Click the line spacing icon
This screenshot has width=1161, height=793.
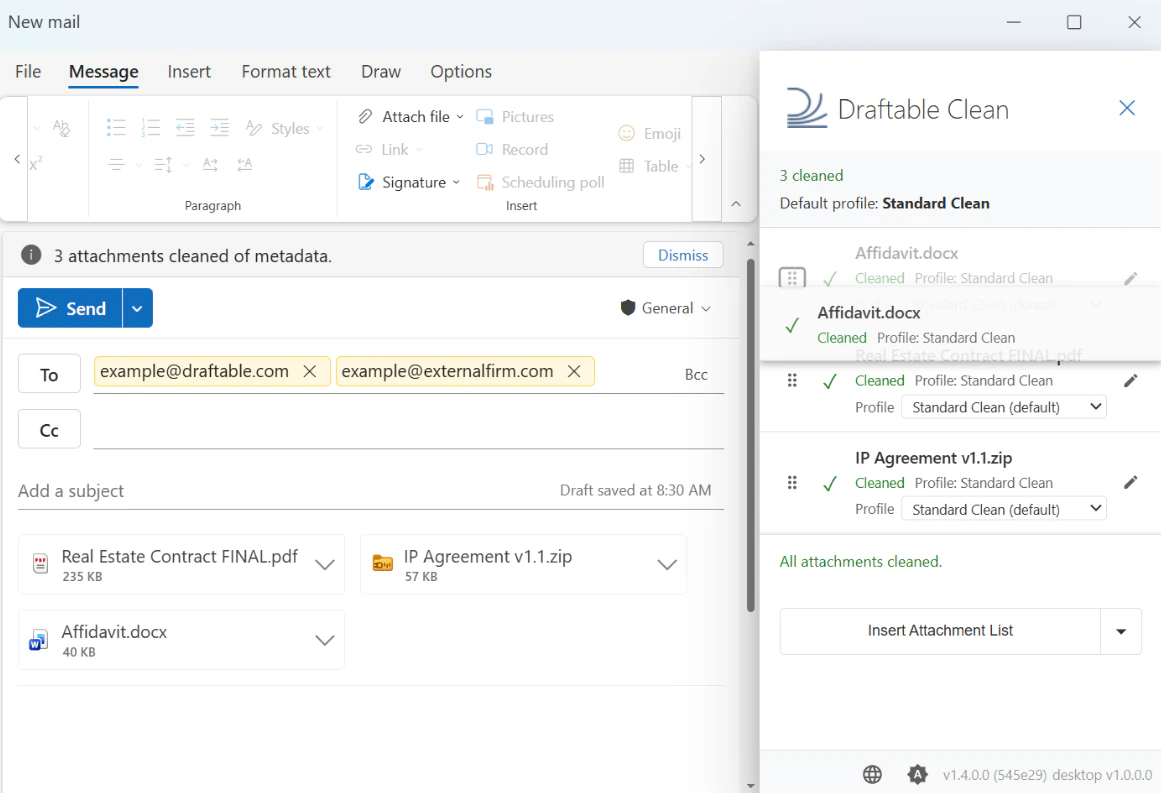coord(164,164)
